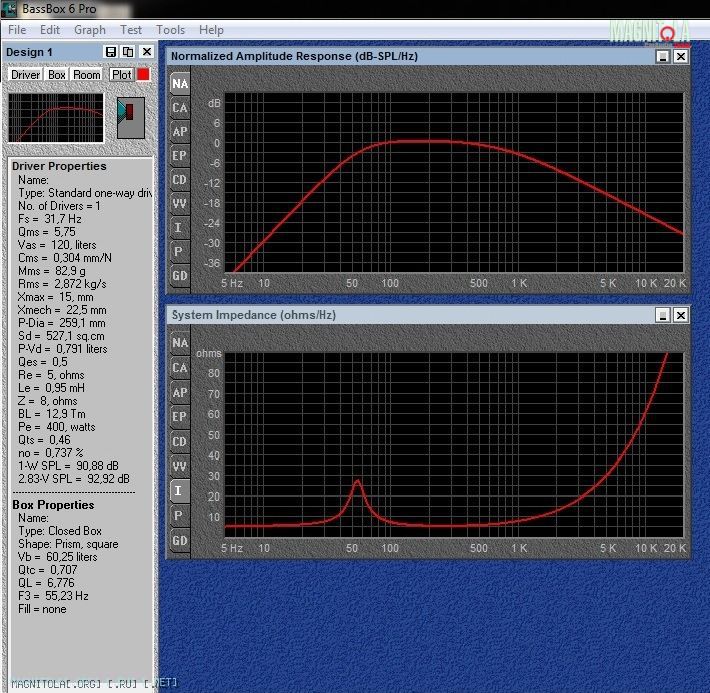Open the File menu
Viewport: 710px width, 693px height.
[17, 30]
